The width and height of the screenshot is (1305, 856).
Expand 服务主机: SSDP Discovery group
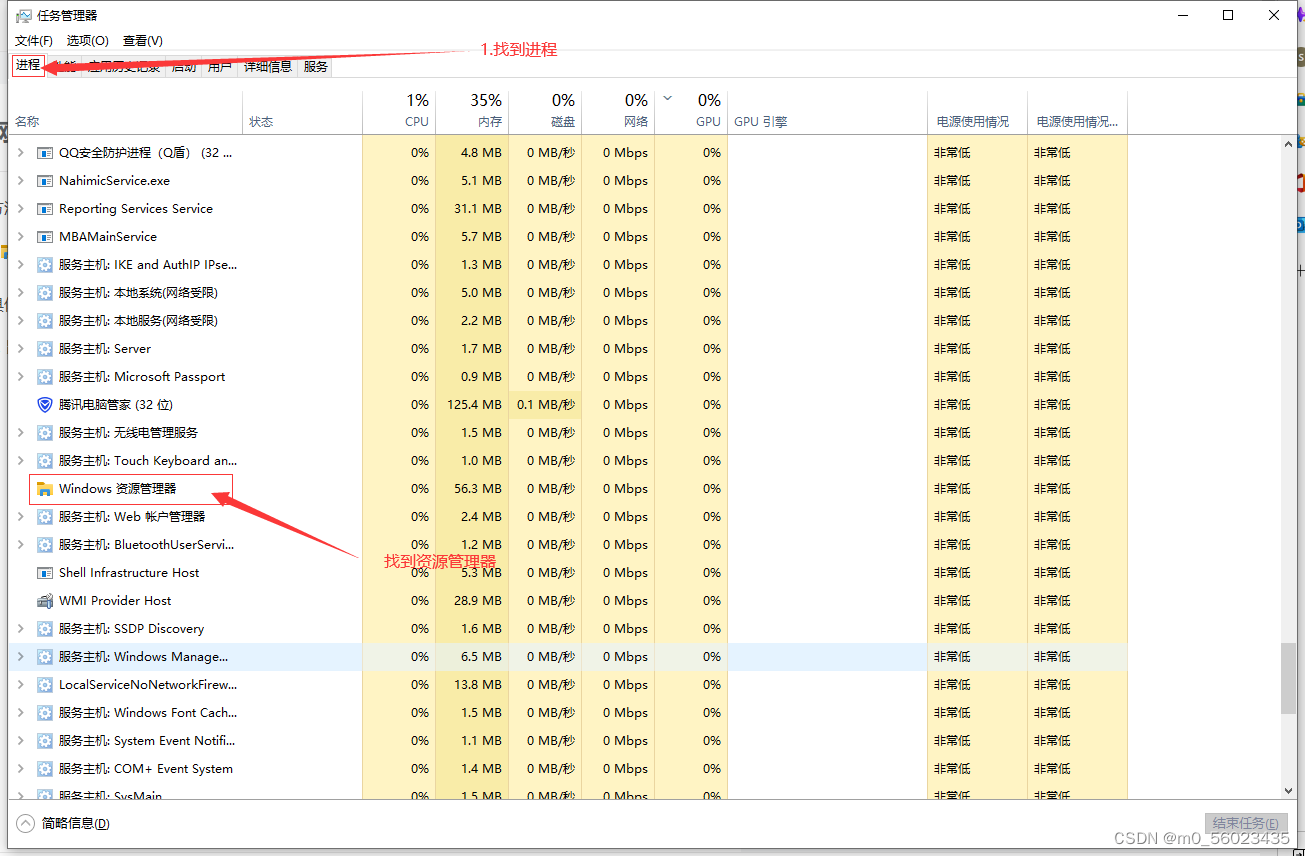21,629
